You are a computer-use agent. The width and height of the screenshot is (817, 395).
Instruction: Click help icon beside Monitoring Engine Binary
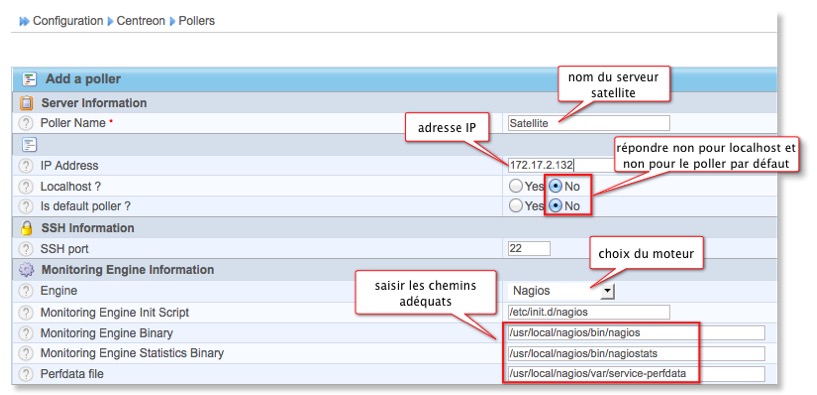pos(25,333)
